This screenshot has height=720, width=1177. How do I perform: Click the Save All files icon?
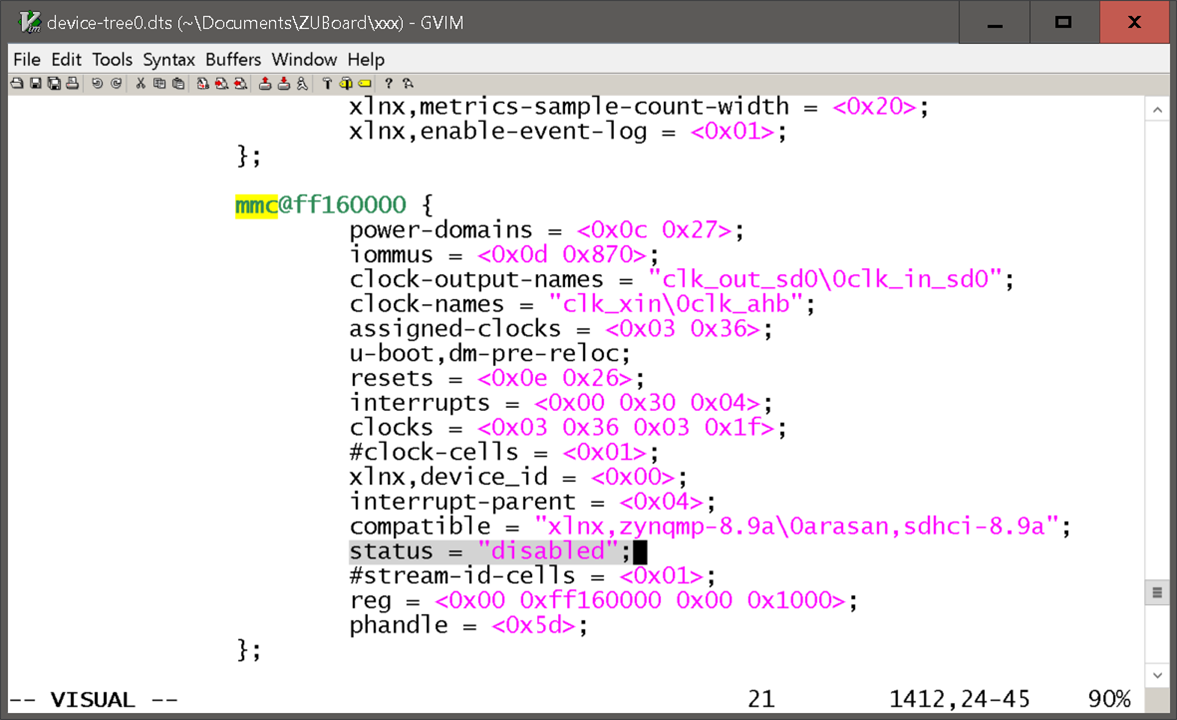coord(54,83)
